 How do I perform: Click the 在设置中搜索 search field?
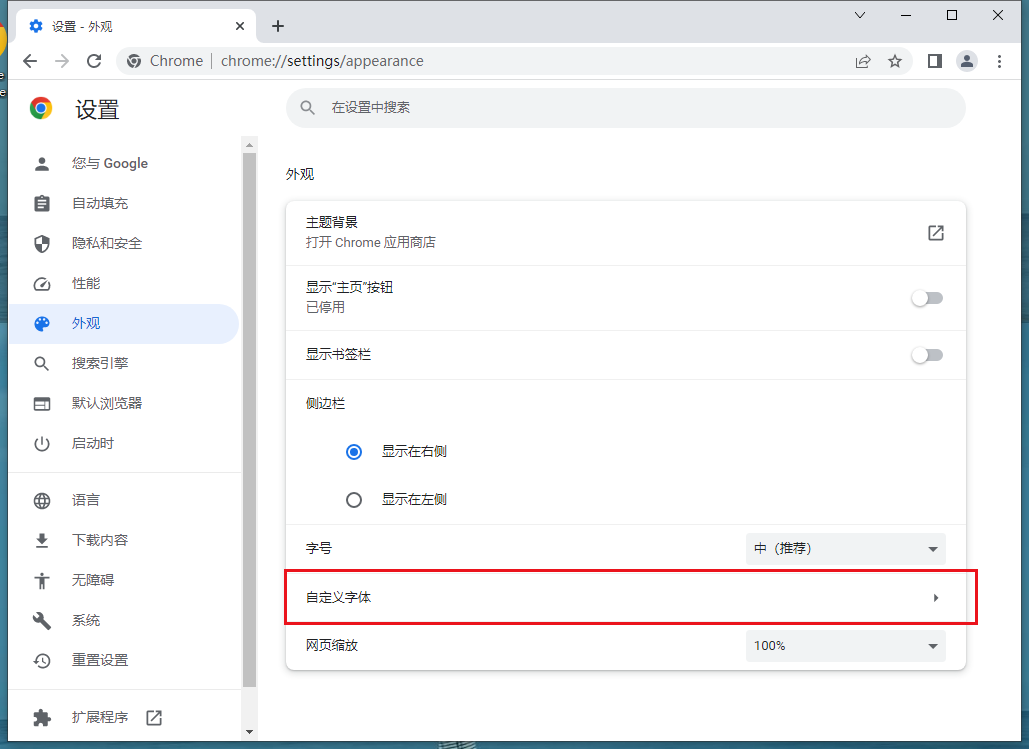pos(625,108)
